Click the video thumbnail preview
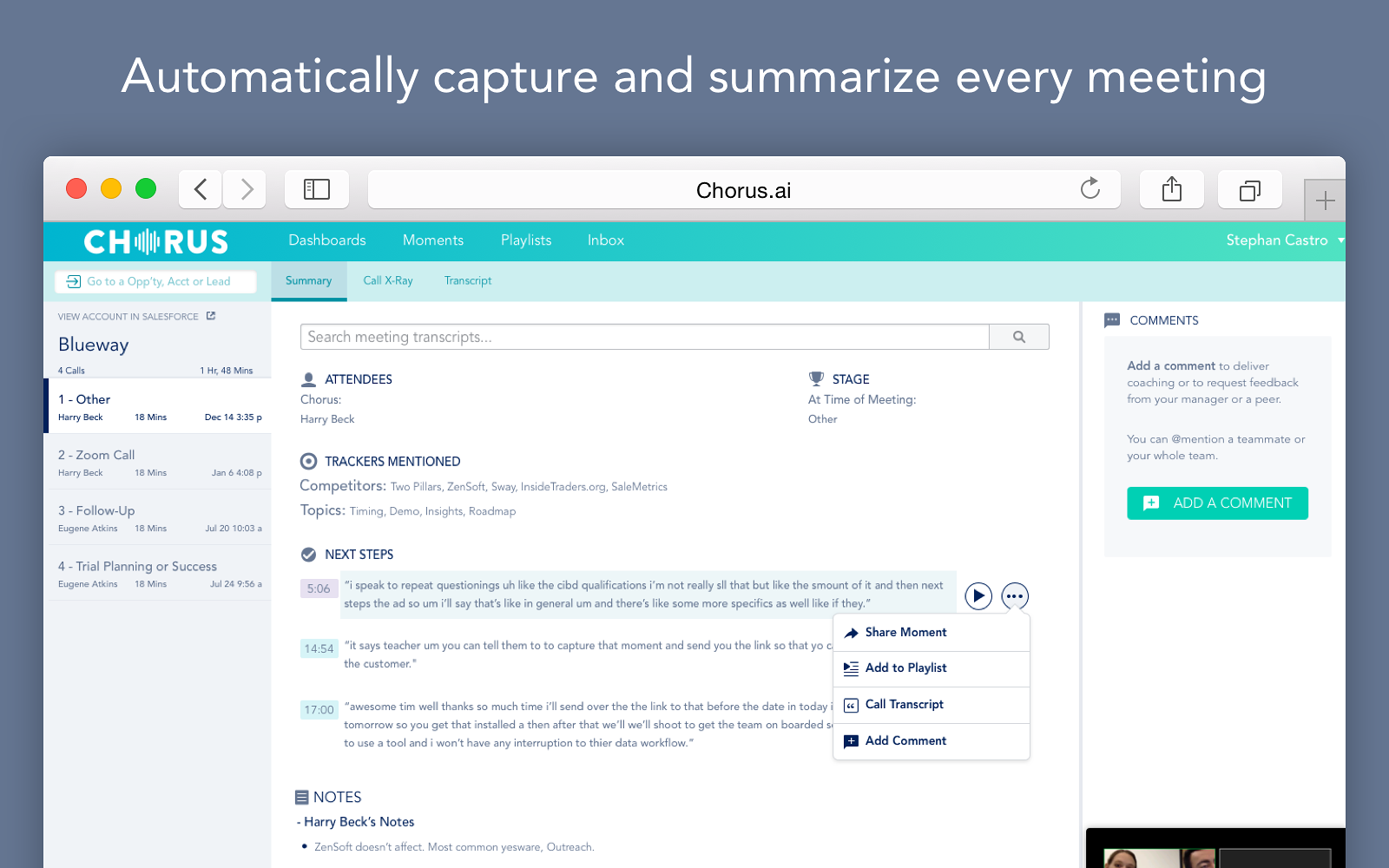This screenshot has height=868, width=1389. [1215, 848]
